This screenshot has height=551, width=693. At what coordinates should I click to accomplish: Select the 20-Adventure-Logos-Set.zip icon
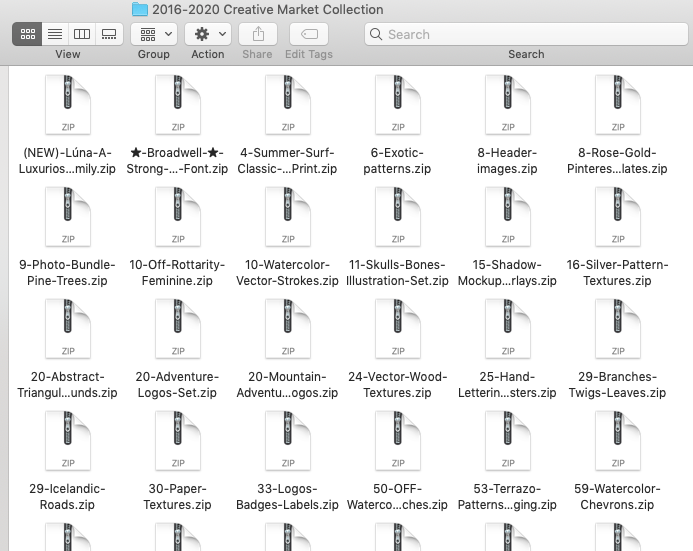click(x=178, y=329)
